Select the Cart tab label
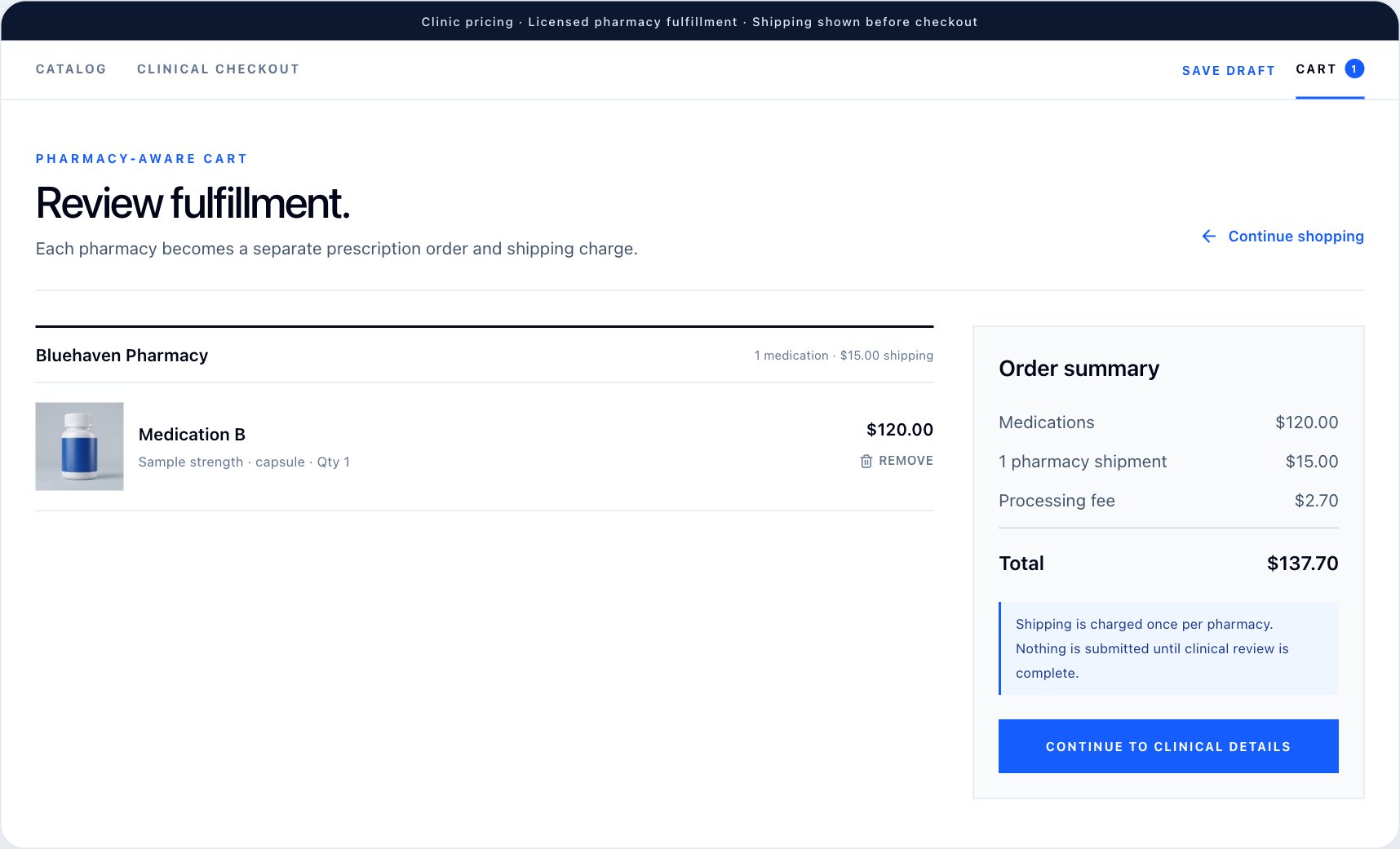The width and height of the screenshot is (1400, 849). point(1316,69)
